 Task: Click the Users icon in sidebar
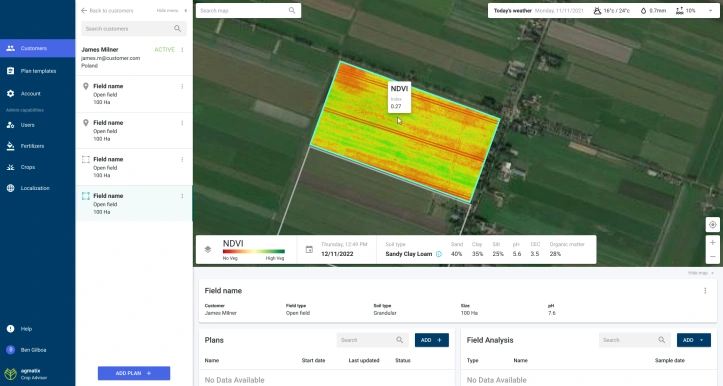tap(11, 125)
